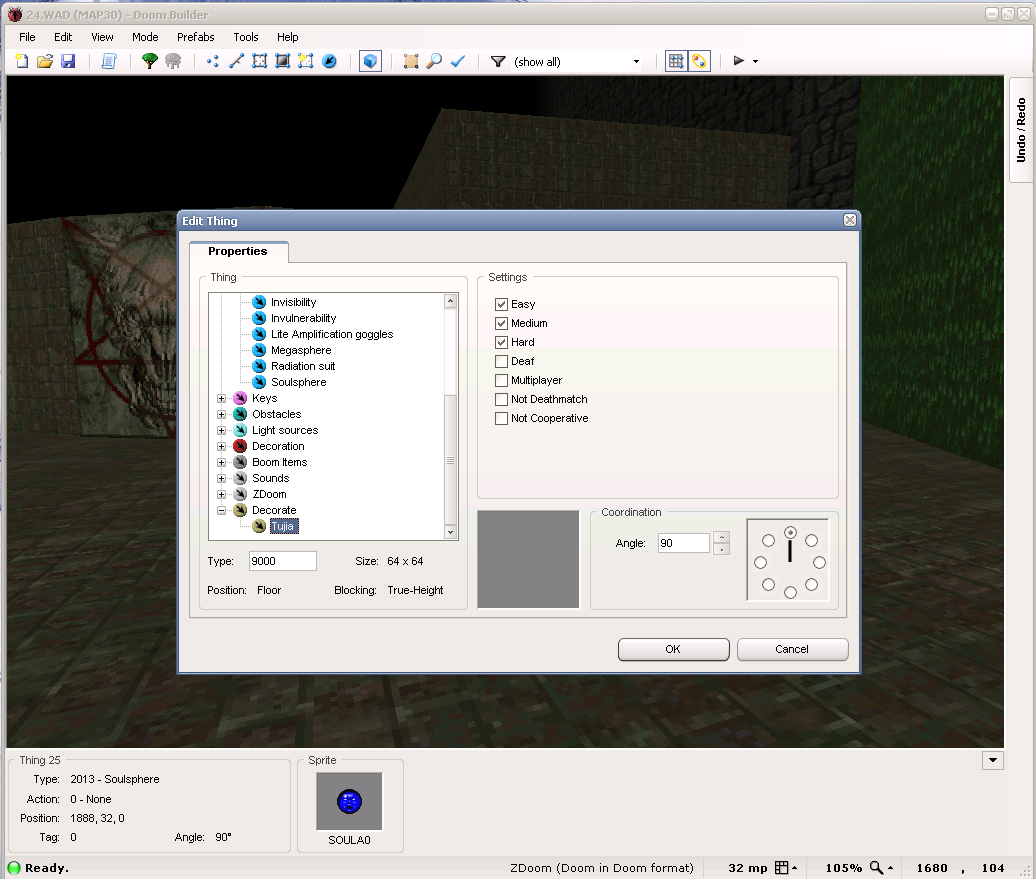1036x879 pixels.
Task: Open the script editor scroll icon
Action: (109, 61)
